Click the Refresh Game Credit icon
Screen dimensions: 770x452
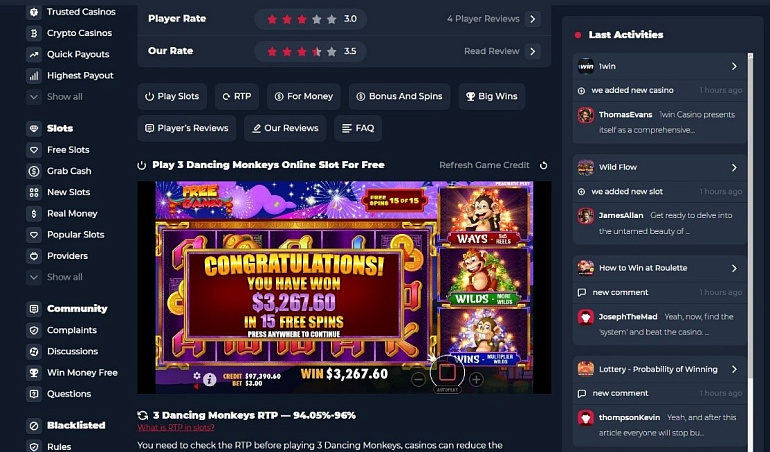click(543, 165)
